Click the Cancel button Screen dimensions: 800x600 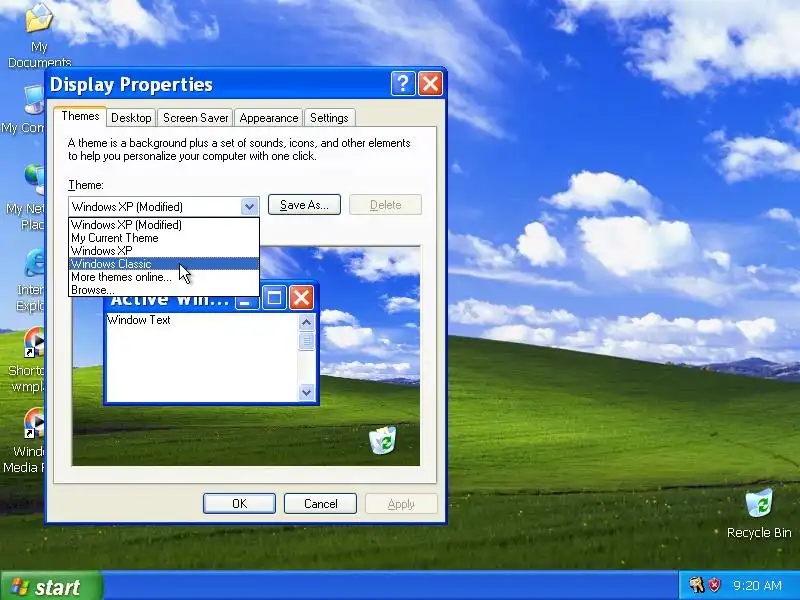pos(320,504)
